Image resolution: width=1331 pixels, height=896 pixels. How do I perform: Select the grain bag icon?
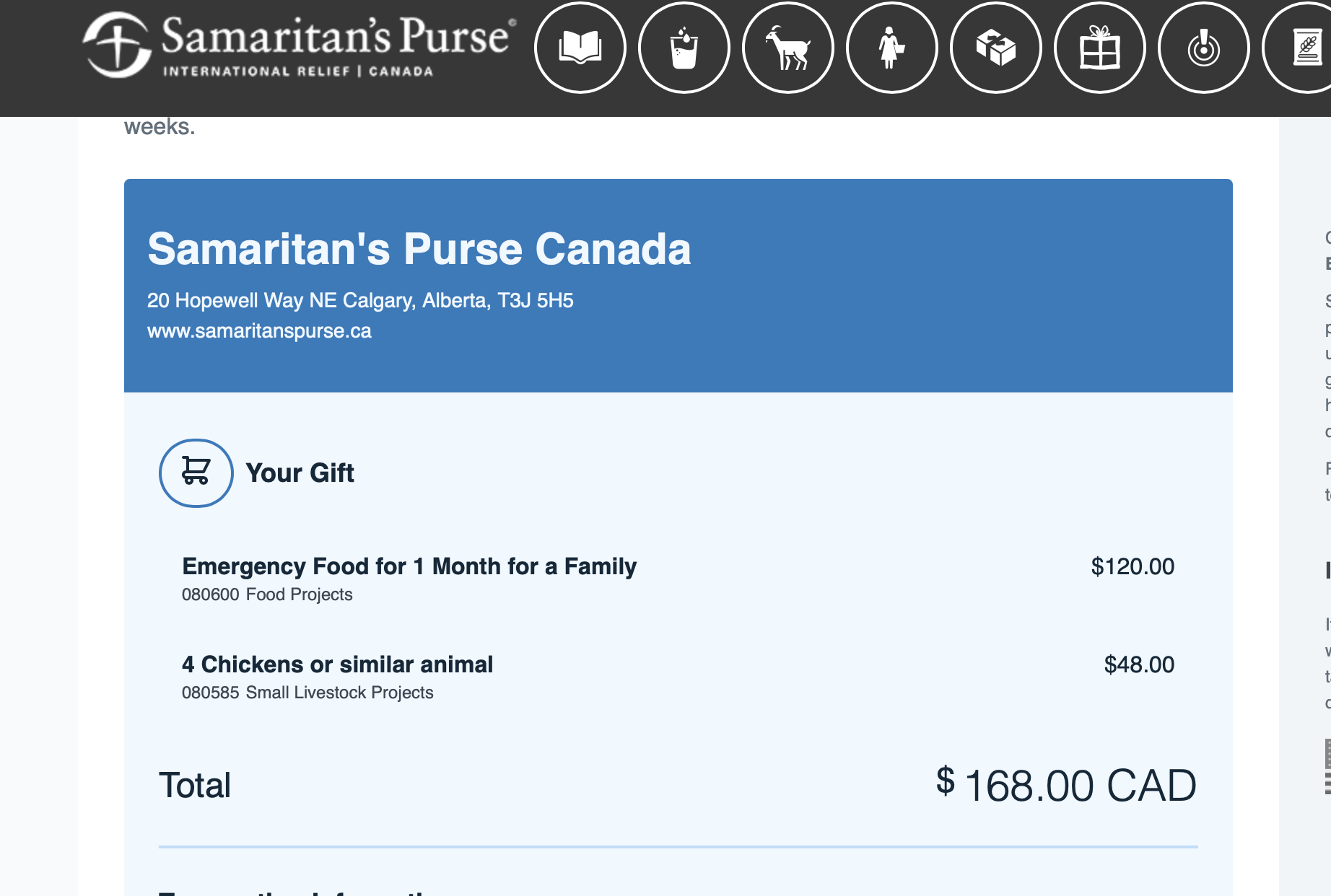pyautogui.click(x=1306, y=48)
